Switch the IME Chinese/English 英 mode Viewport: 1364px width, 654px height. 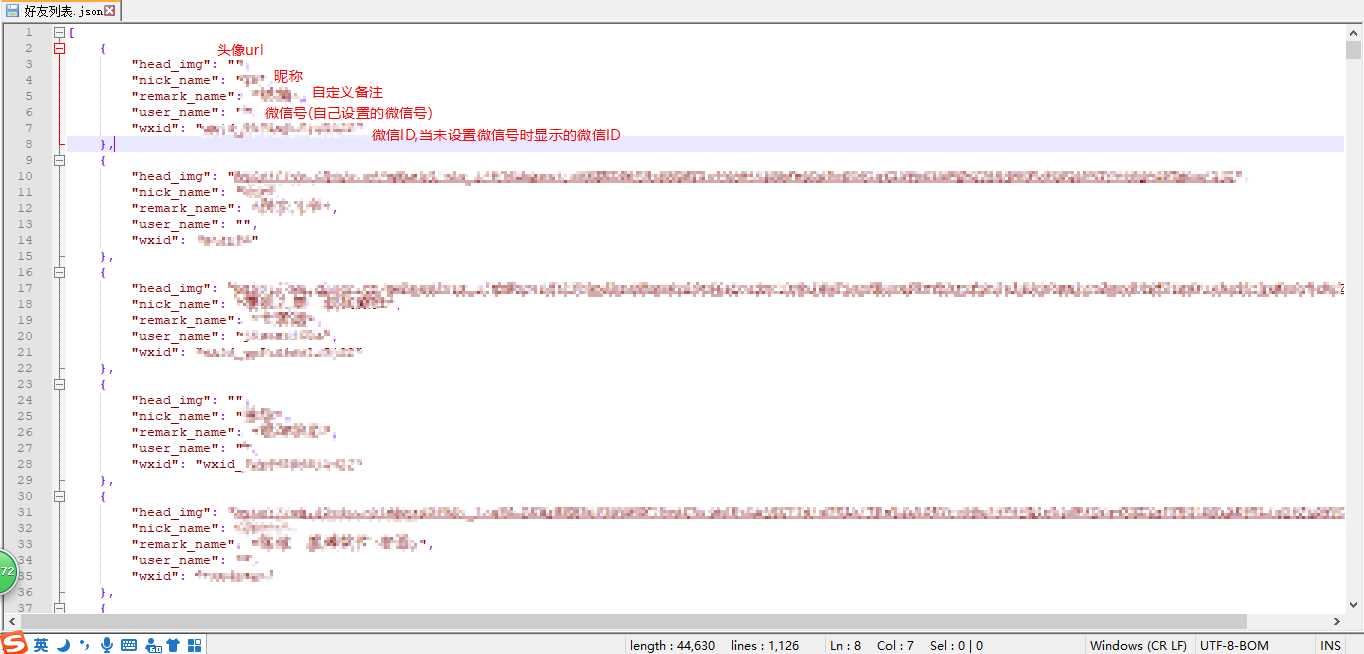click(41, 645)
